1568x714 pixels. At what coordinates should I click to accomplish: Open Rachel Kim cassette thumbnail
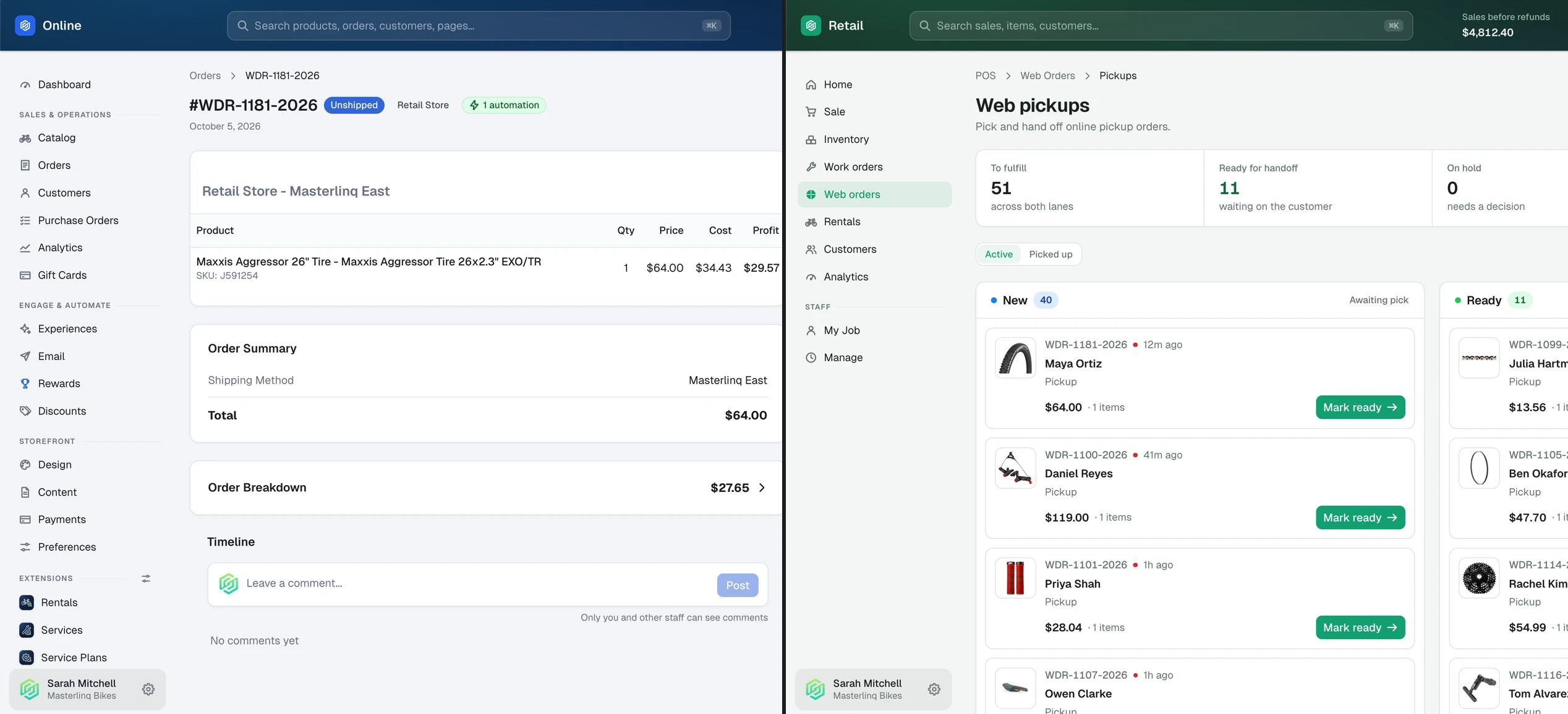(x=1479, y=578)
